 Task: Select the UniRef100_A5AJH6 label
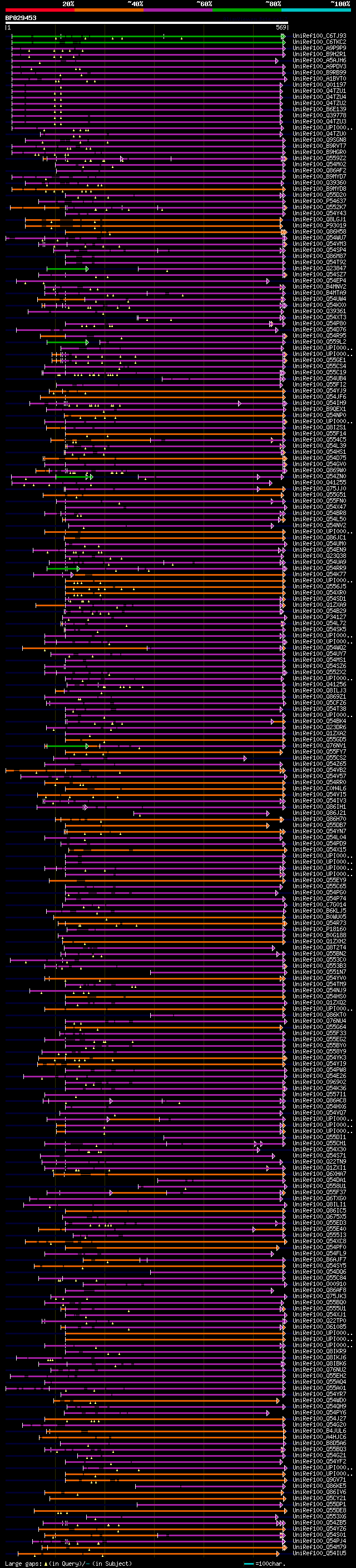coord(319,60)
